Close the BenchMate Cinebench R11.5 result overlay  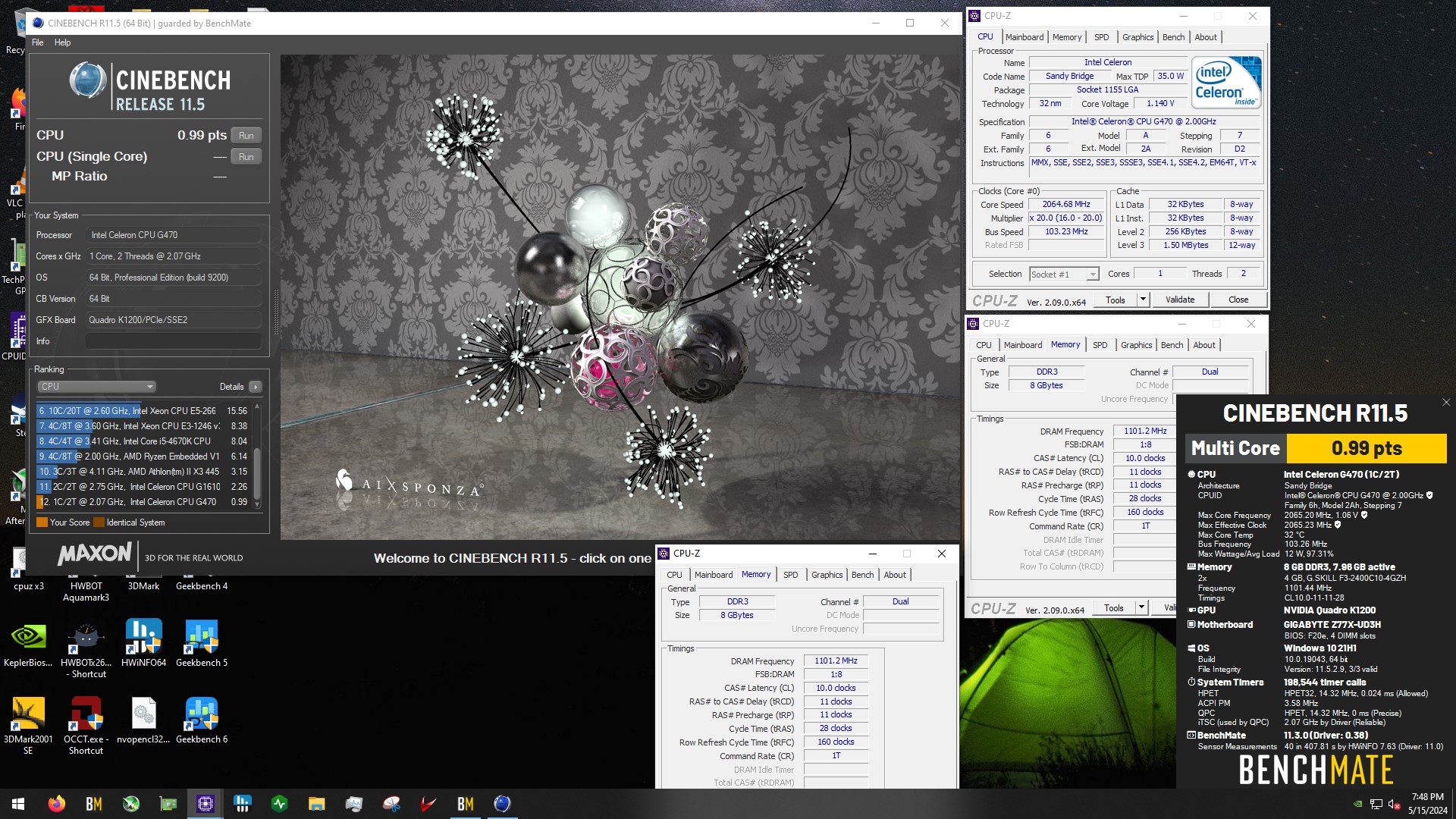[x=1446, y=403]
